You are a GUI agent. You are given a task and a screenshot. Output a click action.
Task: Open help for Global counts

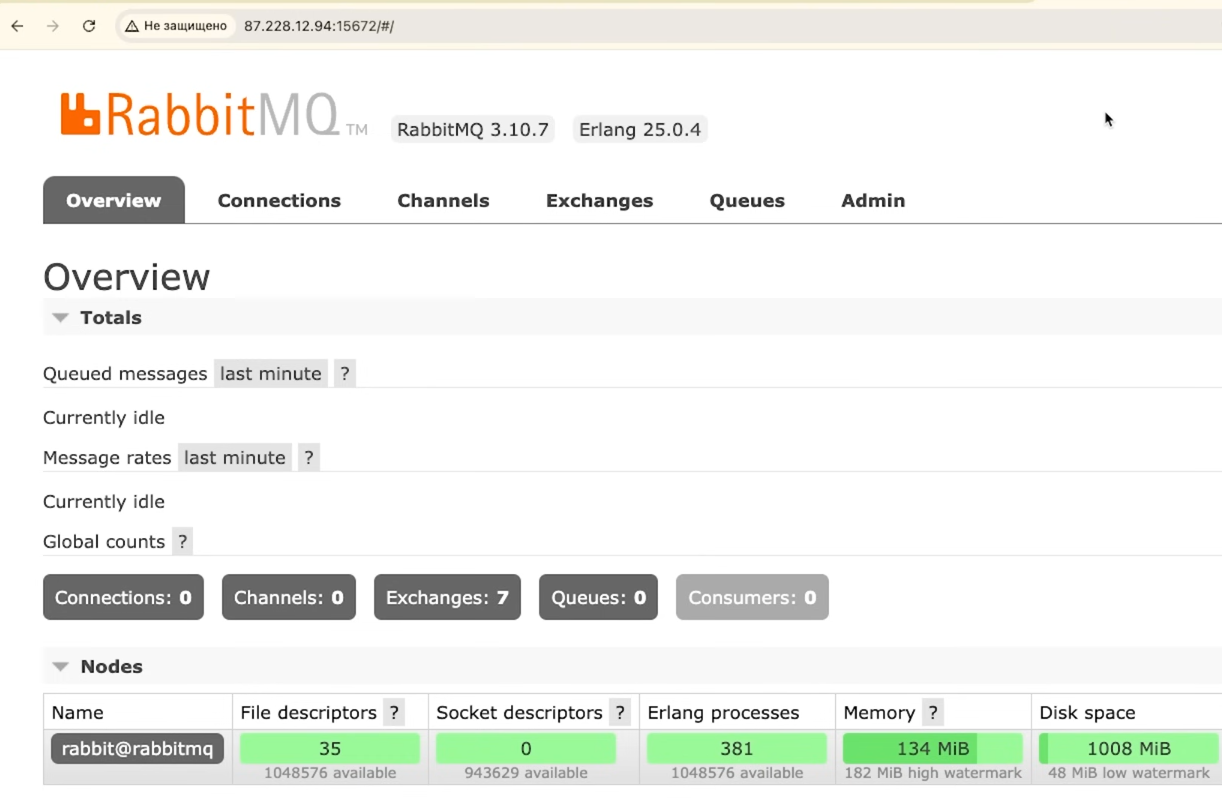[x=182, y=541]
